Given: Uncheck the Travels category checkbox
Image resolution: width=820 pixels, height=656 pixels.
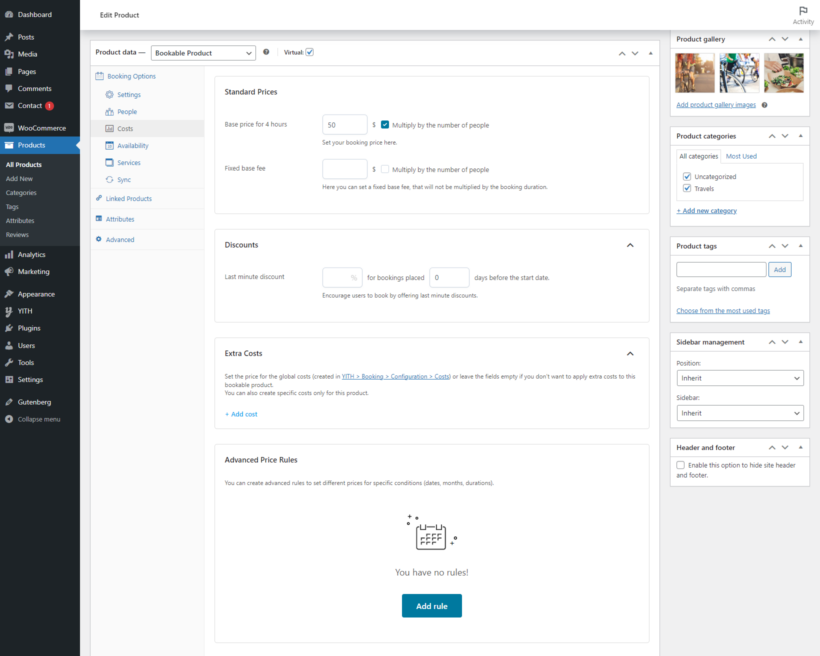Looking at the screenshot, I should pos(687,188).
